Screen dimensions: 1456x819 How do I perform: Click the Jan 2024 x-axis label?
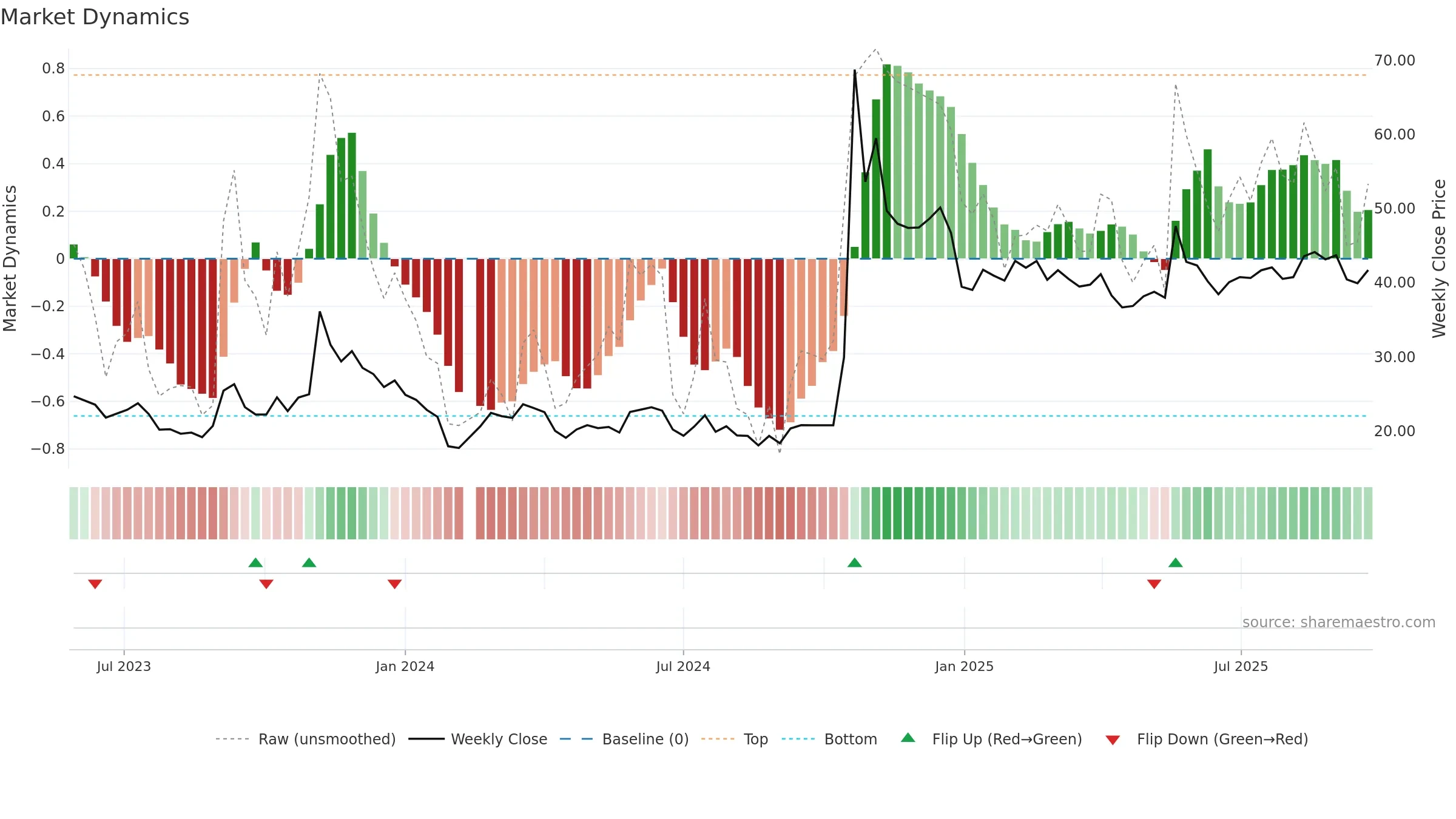coord(405,666)
